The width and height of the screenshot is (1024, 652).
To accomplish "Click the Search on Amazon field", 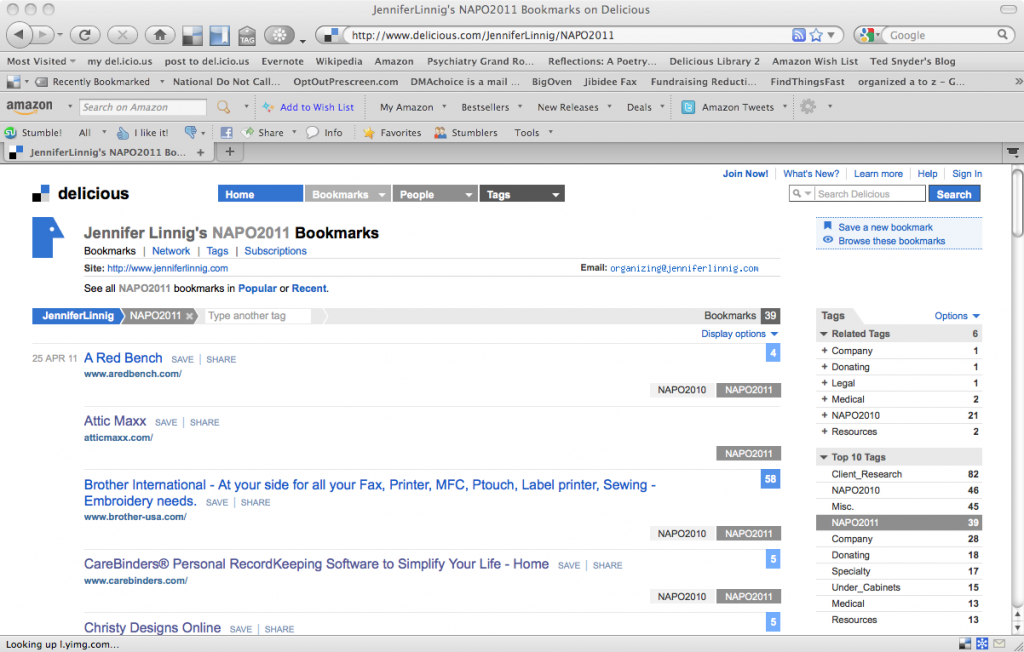I will click(143, 107).
